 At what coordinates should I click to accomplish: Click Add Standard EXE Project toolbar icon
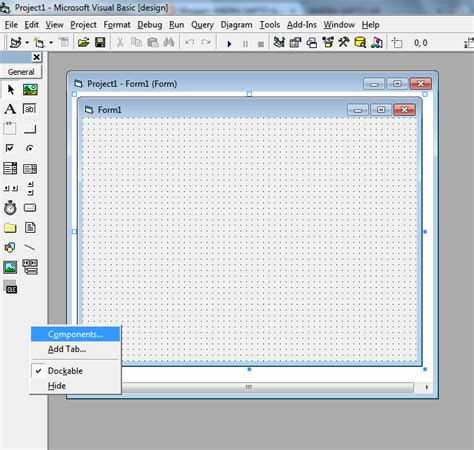(15, 43)
